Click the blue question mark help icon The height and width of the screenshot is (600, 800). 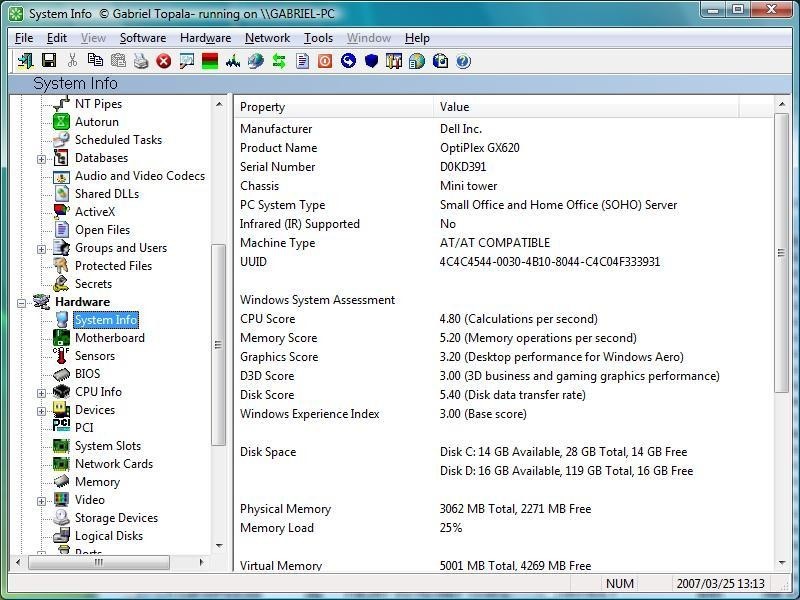[463, 61]
